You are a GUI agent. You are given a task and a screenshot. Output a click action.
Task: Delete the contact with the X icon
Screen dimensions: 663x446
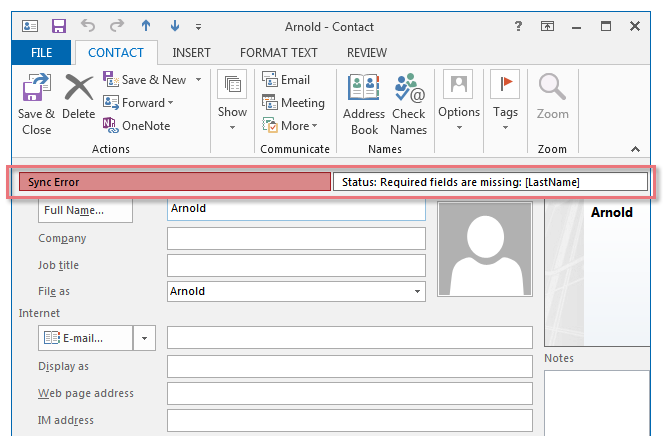click(x=79, y=88)
